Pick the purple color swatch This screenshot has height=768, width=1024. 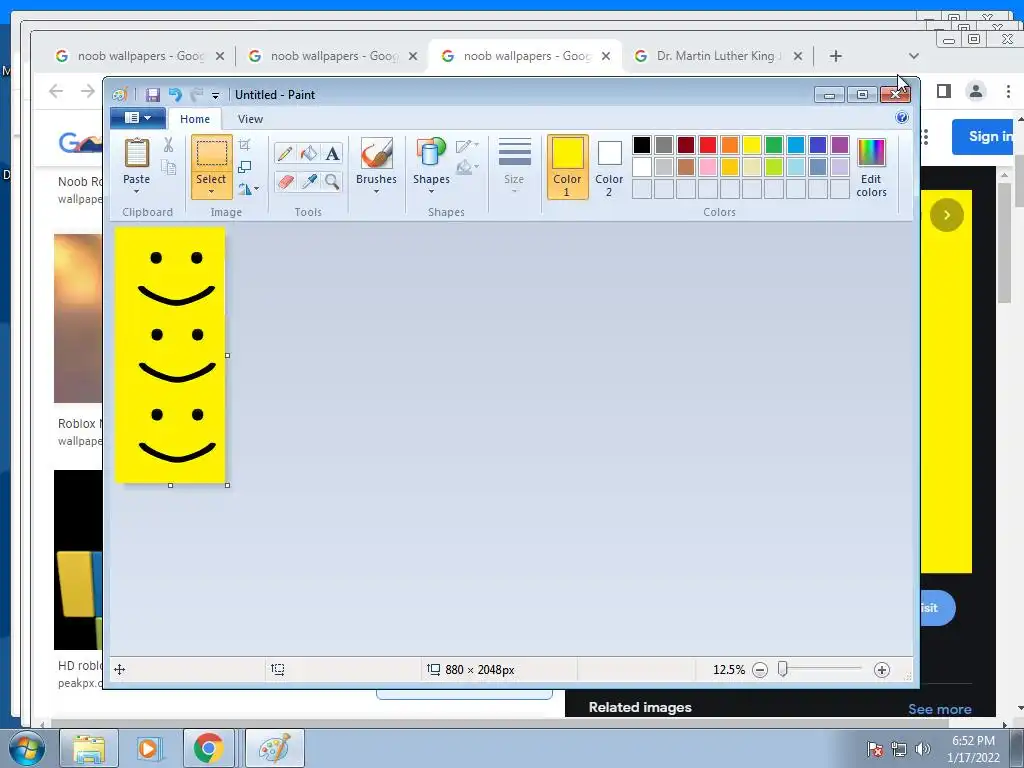(839, 145)
